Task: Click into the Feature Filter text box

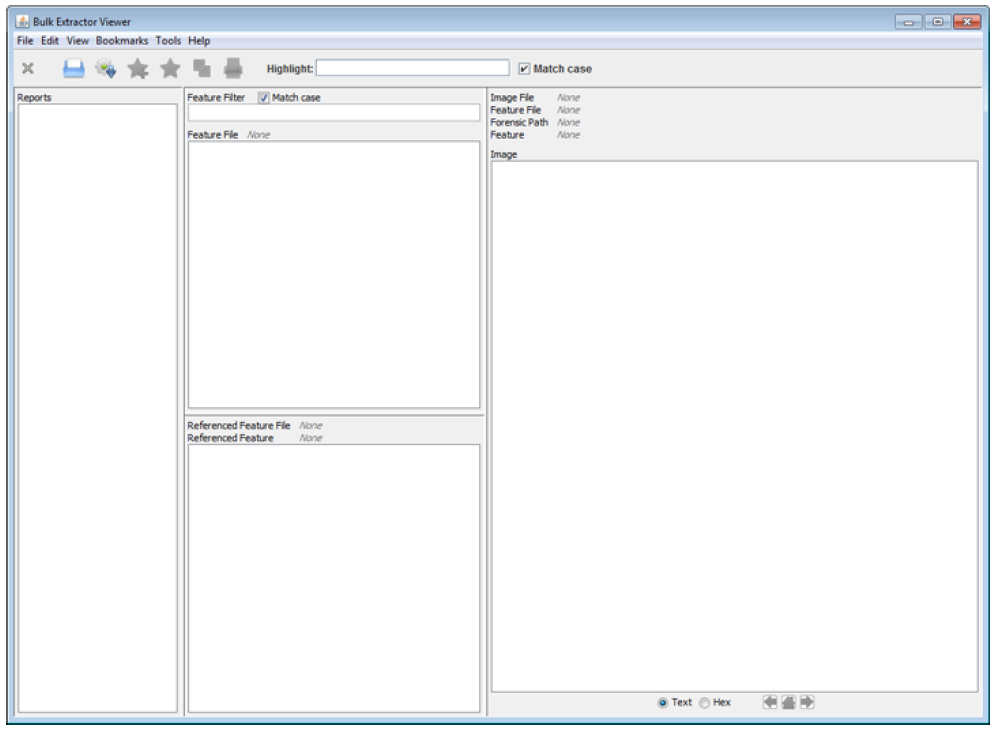Action: click(333, 113)
